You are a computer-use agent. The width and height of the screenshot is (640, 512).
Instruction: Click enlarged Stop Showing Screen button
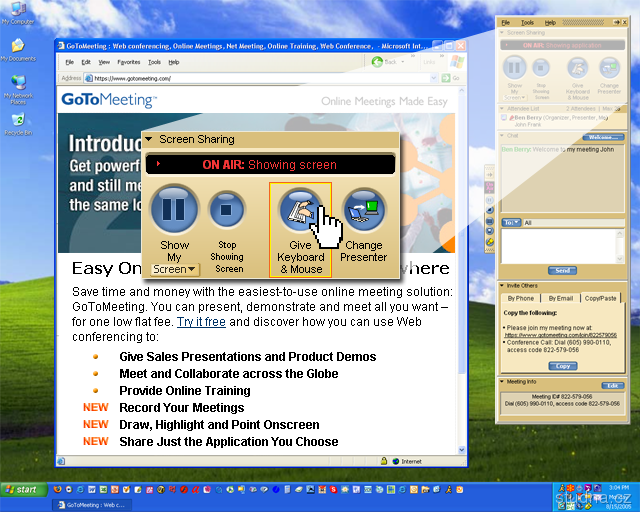227,210
